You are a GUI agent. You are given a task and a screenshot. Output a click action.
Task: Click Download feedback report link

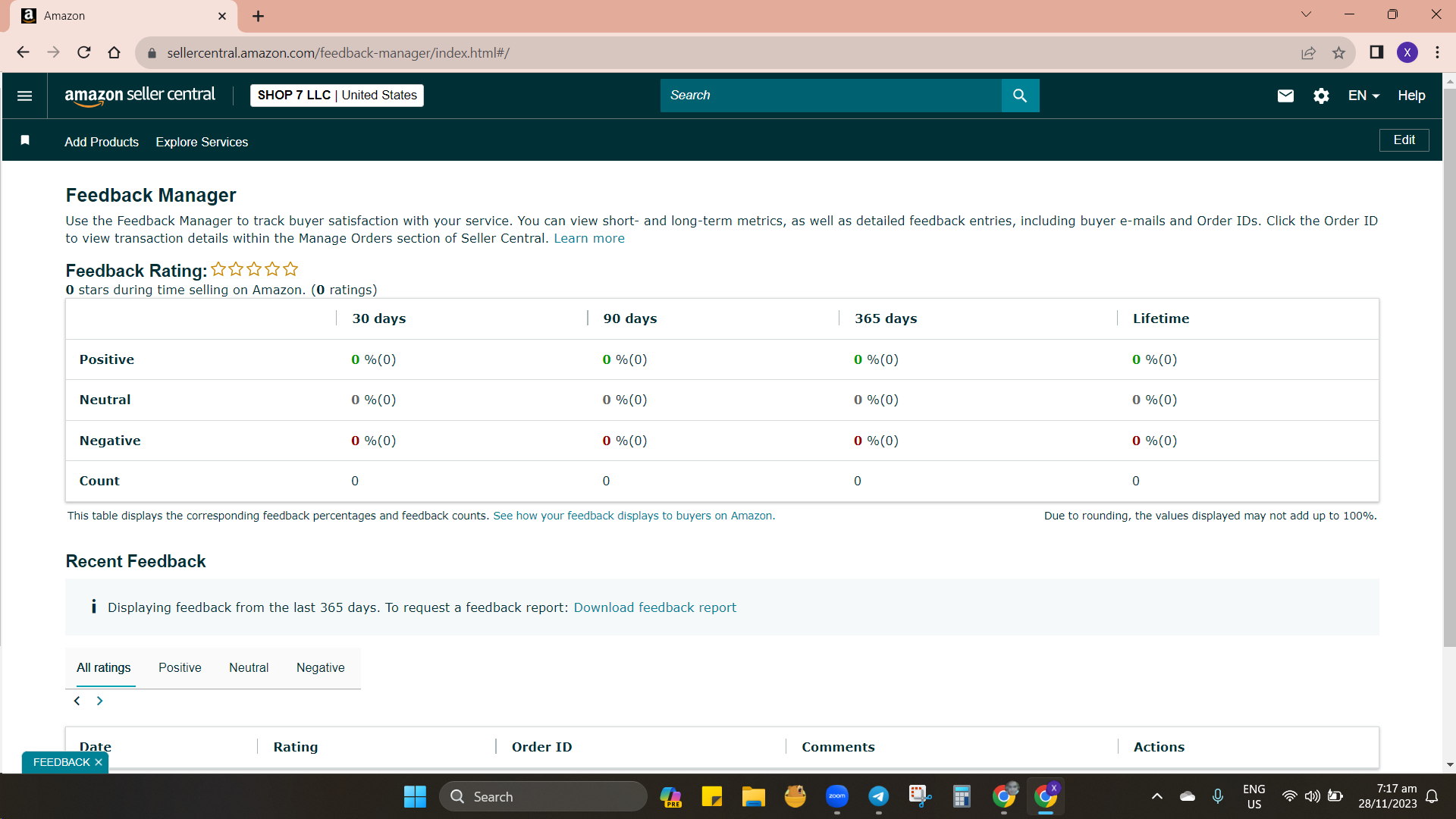tap(654, 607)
